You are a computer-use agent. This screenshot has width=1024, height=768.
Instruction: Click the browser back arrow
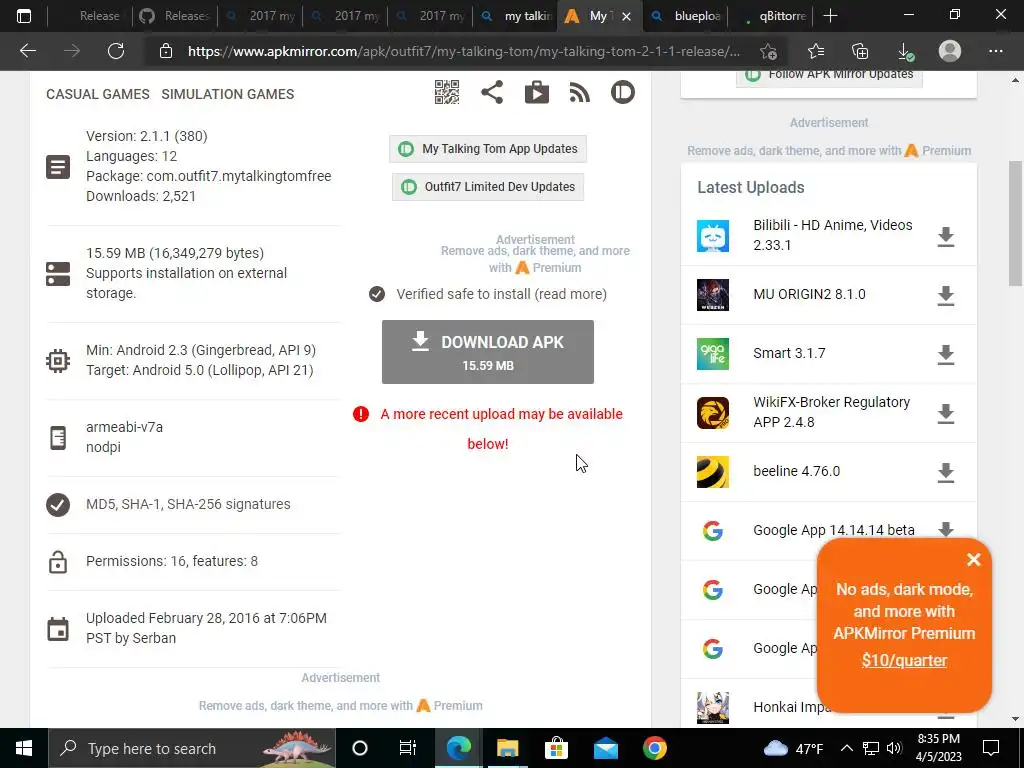[x=27, y=51]
